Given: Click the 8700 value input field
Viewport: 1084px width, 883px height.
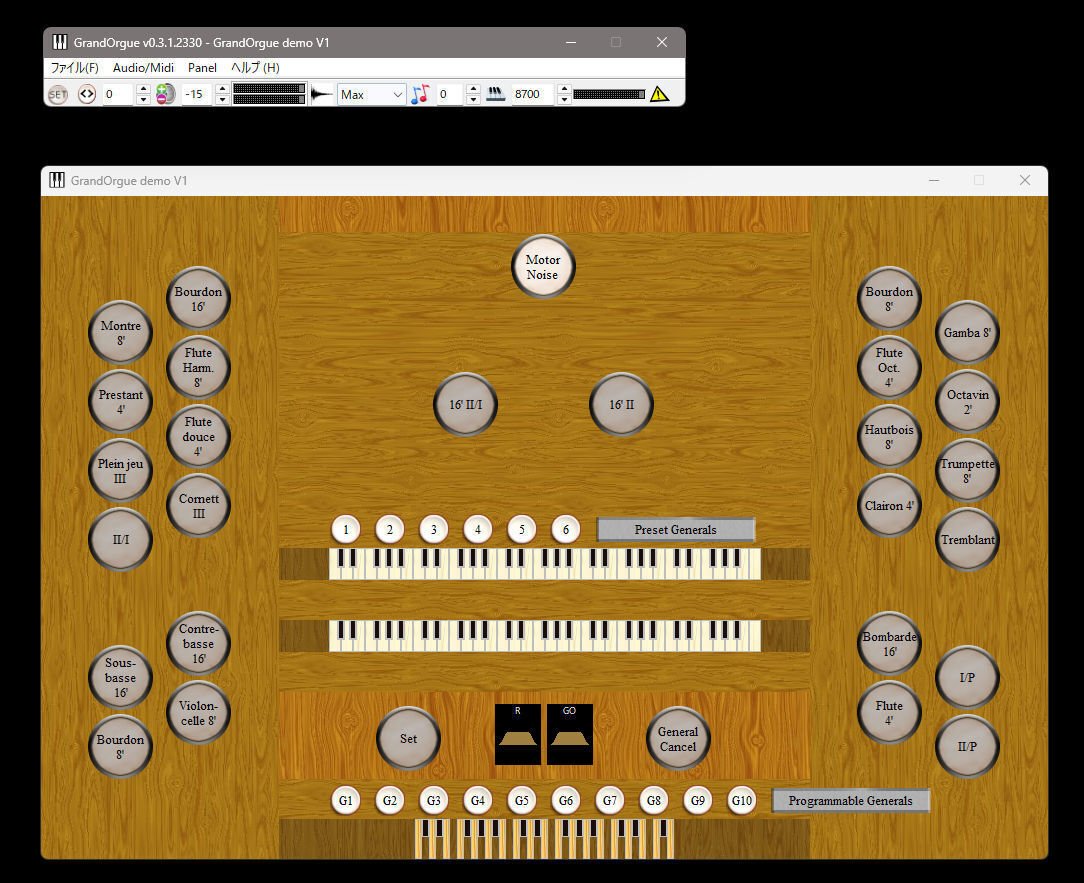Looking at the screenshot, I should tap(529, 93).
